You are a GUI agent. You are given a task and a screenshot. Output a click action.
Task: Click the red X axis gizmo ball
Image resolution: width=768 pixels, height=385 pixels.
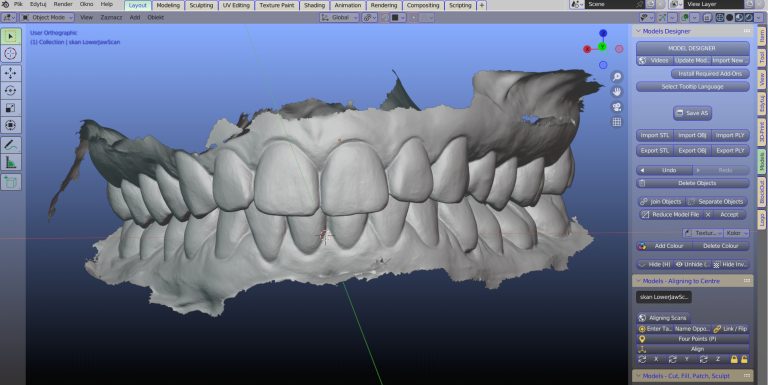(x=587, y=49)
